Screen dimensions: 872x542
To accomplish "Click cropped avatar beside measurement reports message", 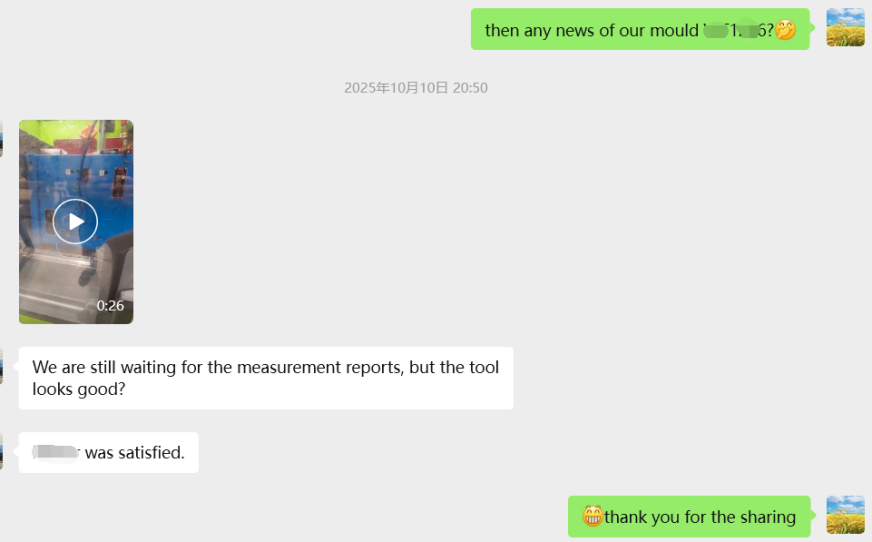I will point(1,366).
